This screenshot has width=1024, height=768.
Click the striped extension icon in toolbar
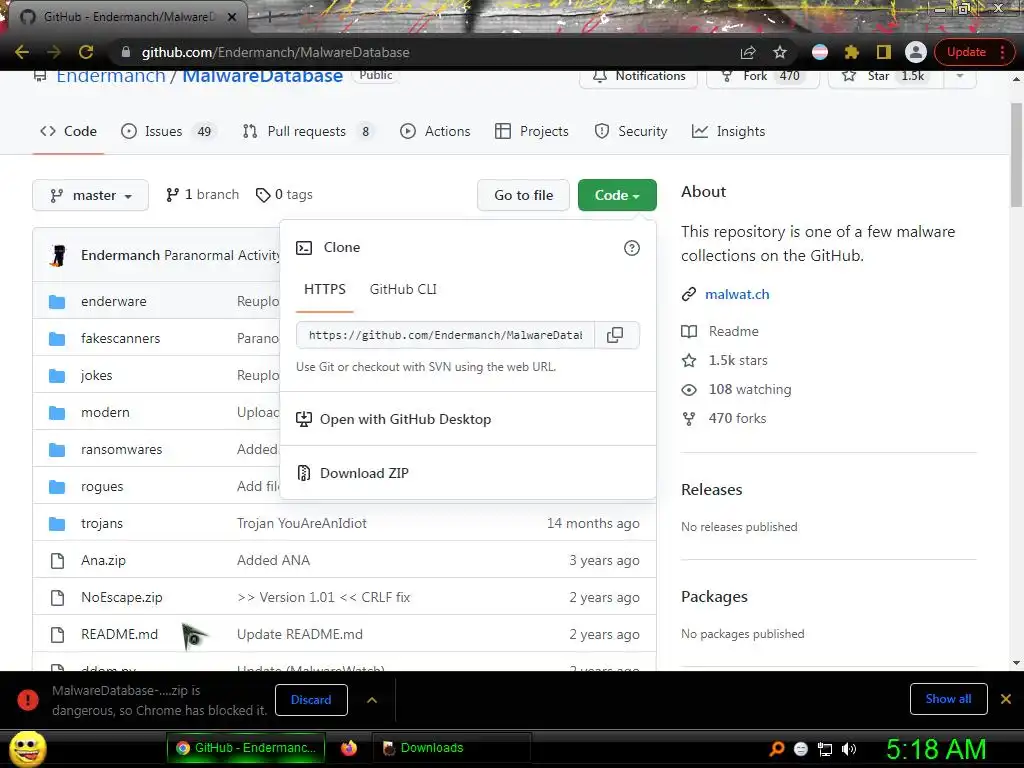820,52
